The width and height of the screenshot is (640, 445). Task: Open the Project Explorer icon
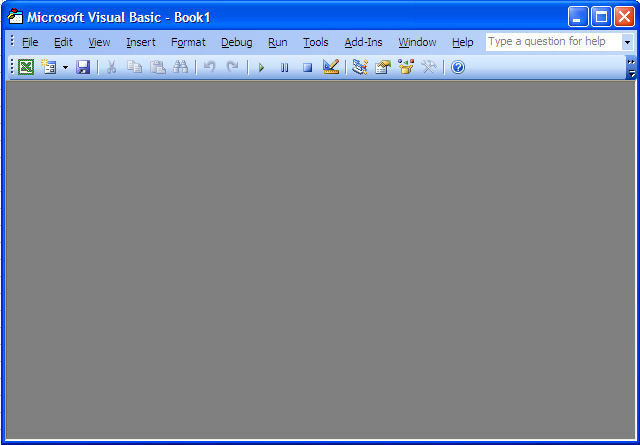pyautogui.click(x=360, y=67)
